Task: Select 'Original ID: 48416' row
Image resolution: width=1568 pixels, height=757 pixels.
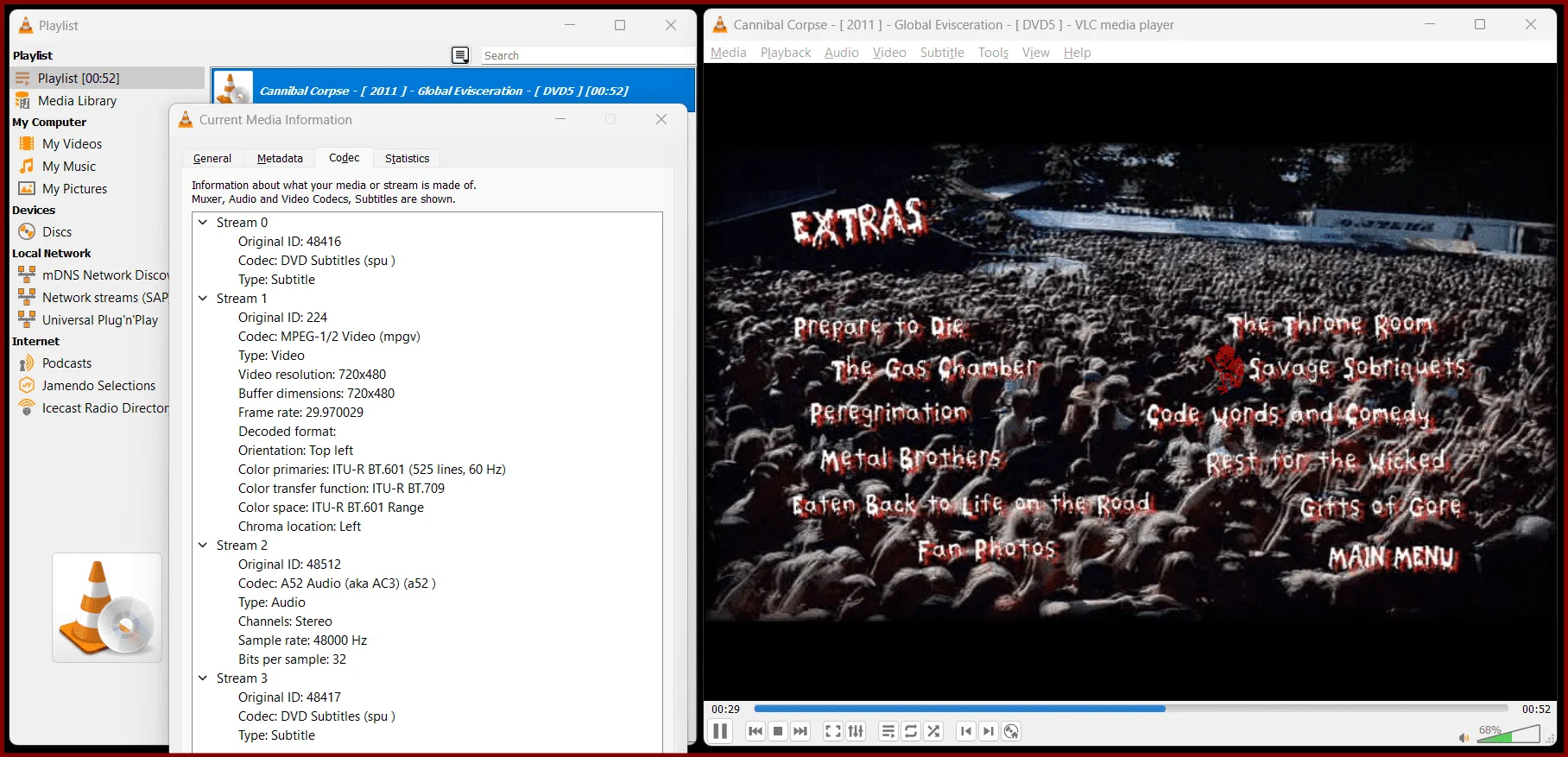Action: 289,241
